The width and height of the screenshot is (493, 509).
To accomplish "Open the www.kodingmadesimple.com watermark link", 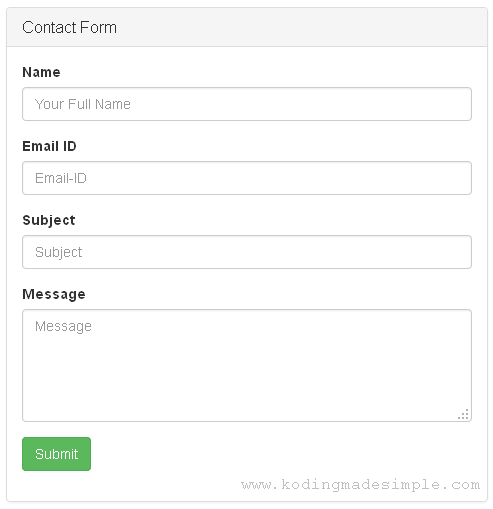I will [x=361, y=485].
